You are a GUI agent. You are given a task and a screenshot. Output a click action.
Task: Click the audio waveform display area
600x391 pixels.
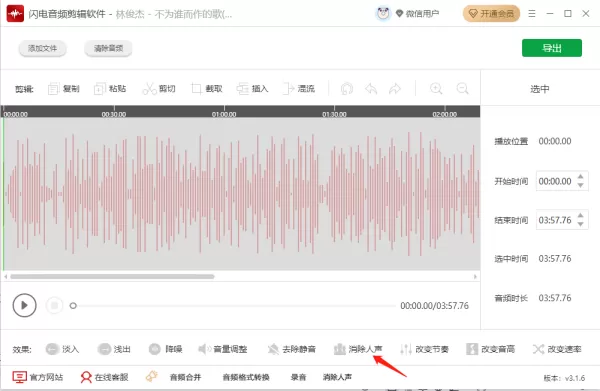pyautogui.click(x=241, y=194)
